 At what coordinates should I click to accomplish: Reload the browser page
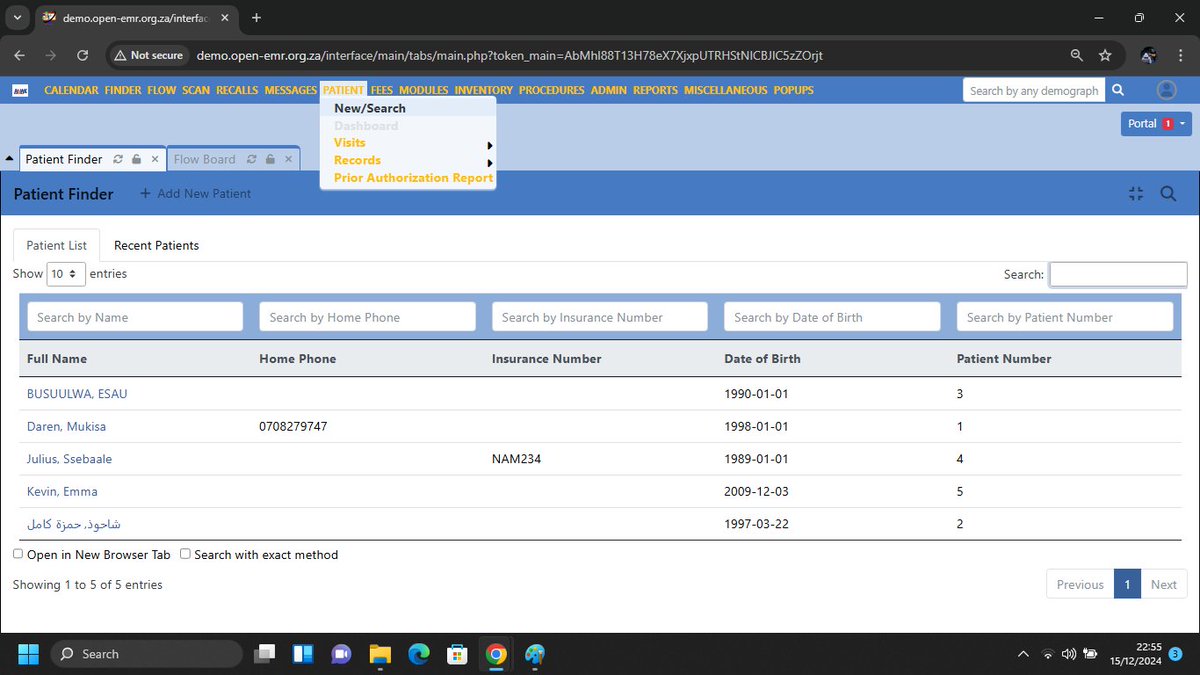tap(82, 56)
